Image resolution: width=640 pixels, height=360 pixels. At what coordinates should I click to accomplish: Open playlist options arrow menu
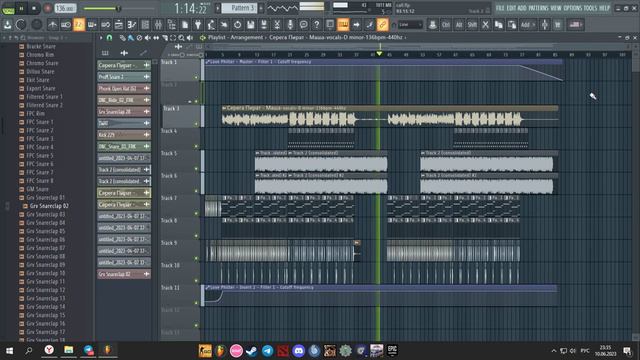click(x=101, y=38)
